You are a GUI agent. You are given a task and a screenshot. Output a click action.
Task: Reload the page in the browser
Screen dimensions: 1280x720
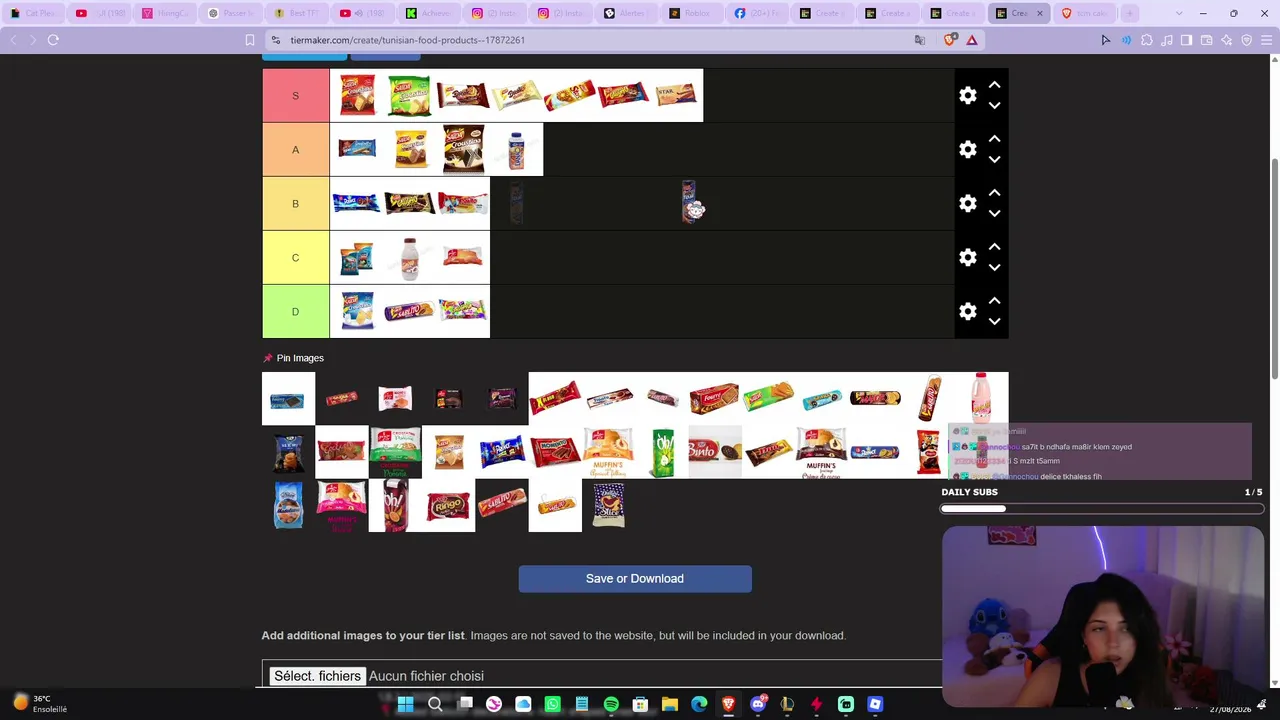(53, 40)
